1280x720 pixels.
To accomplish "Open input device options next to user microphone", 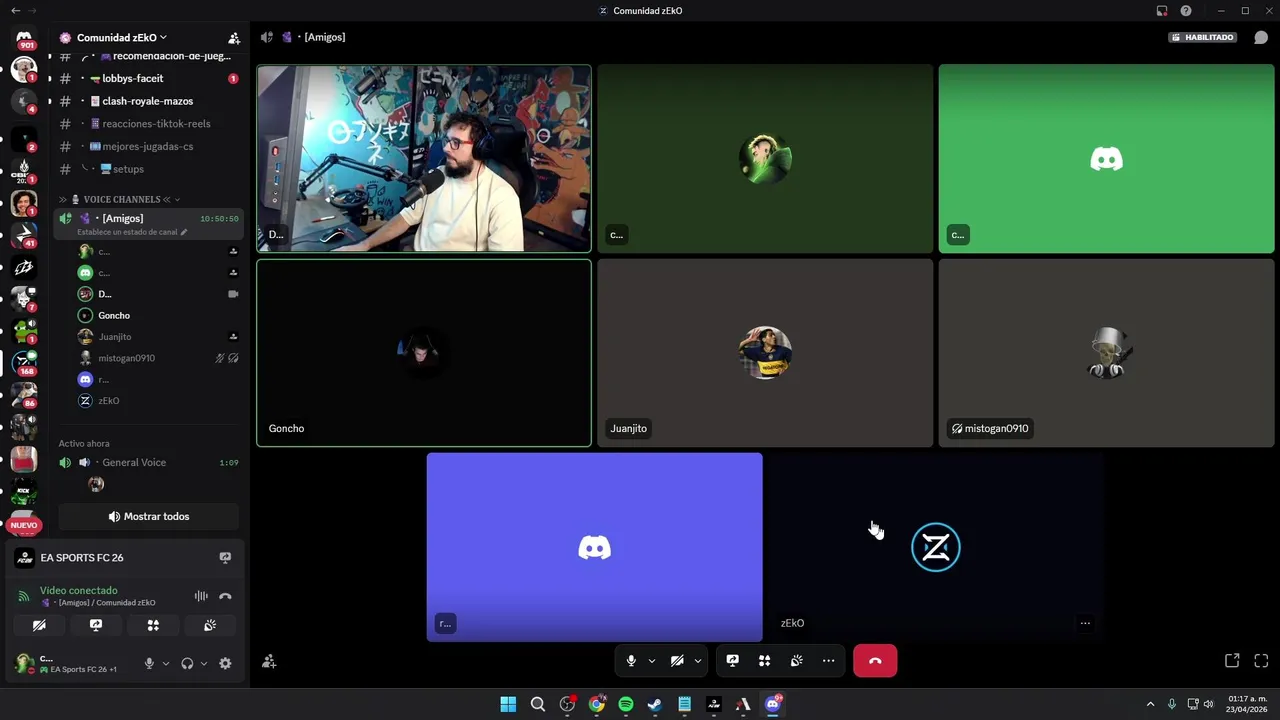I will [x=166, y=663].
